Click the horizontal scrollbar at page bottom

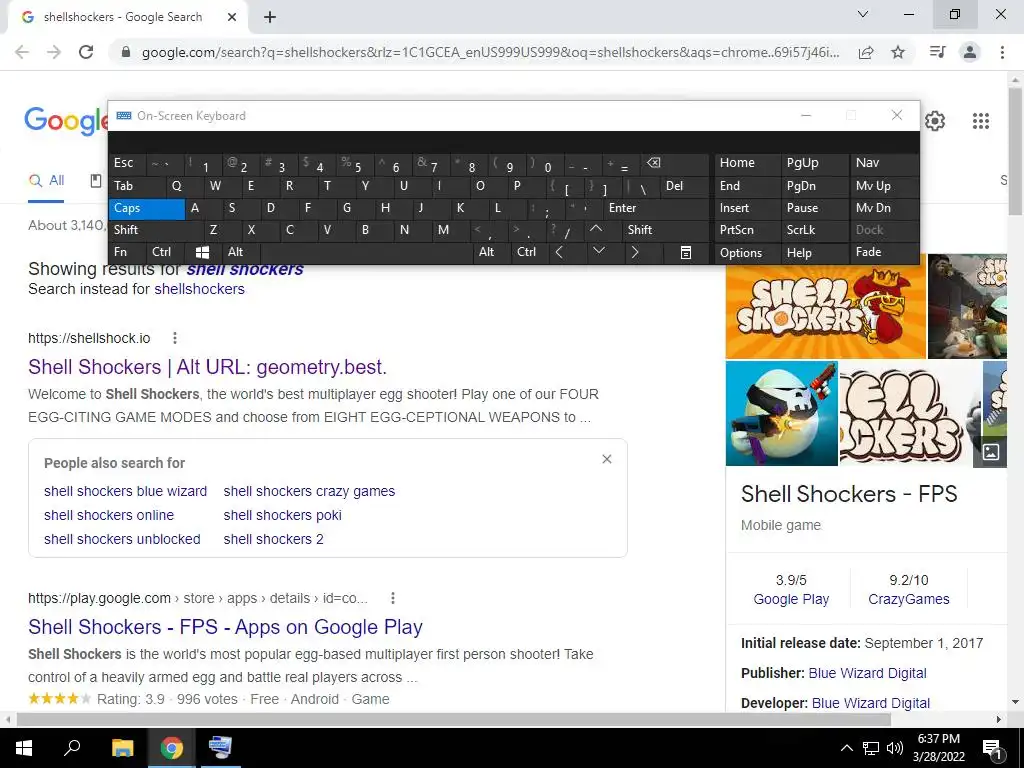pyautogui.click(x=453, y=719)
